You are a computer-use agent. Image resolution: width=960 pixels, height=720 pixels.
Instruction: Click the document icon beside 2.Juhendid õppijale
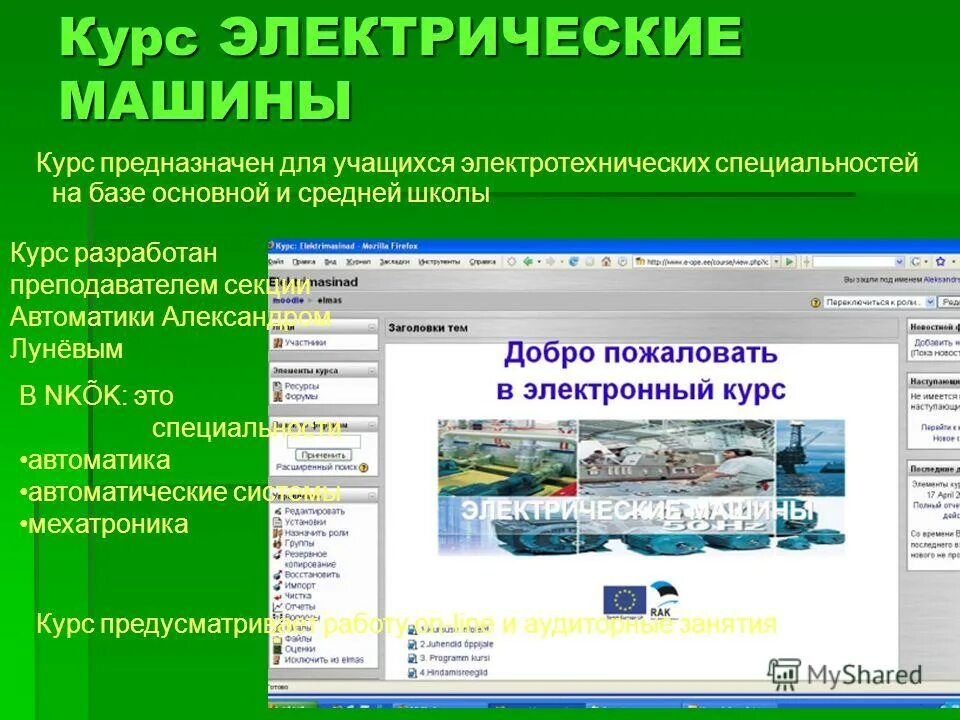(x=413, y=645)
